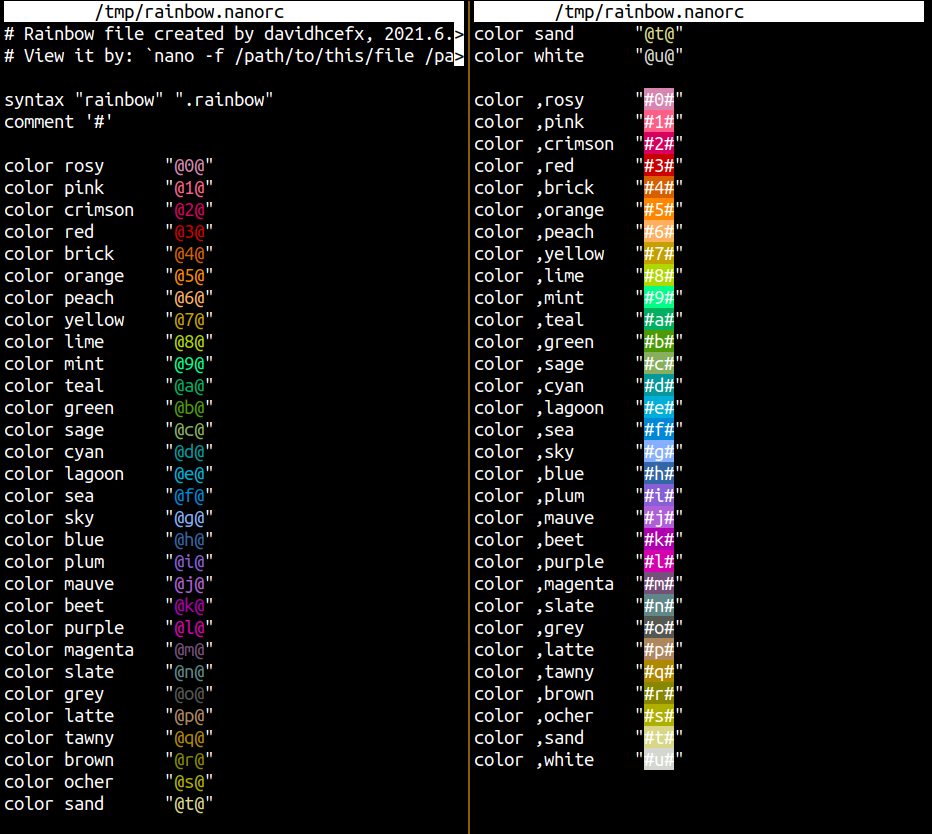Click the sky "#g#" background swatch
Image resolution: width=932 pixels, height=834 pixels.
[x=659, y=452]
